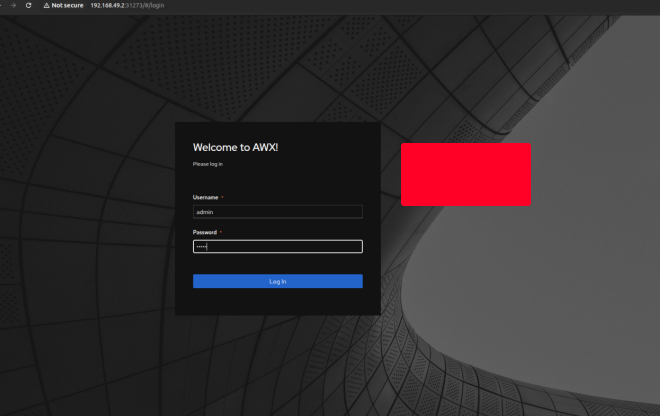Viewport: 660px width, 416px height.
Task: Open the Not secure site info label
Action: click(x=67, y=5)
